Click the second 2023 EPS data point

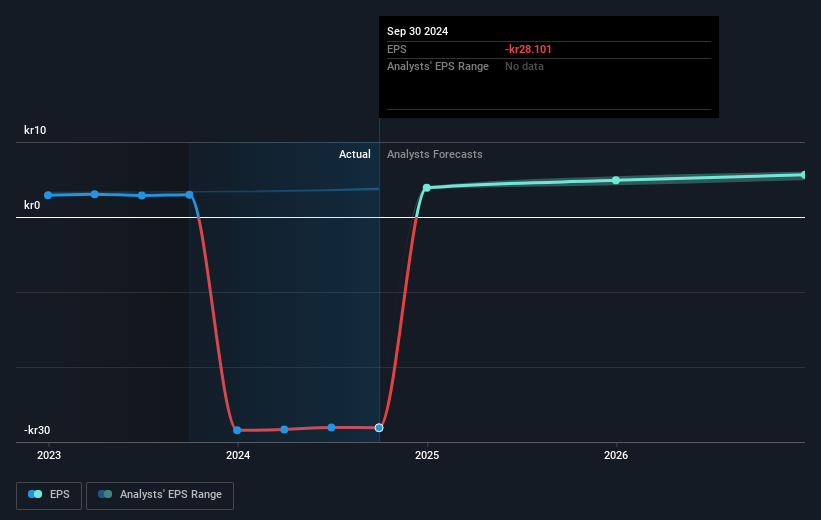[x=95, y=194]
